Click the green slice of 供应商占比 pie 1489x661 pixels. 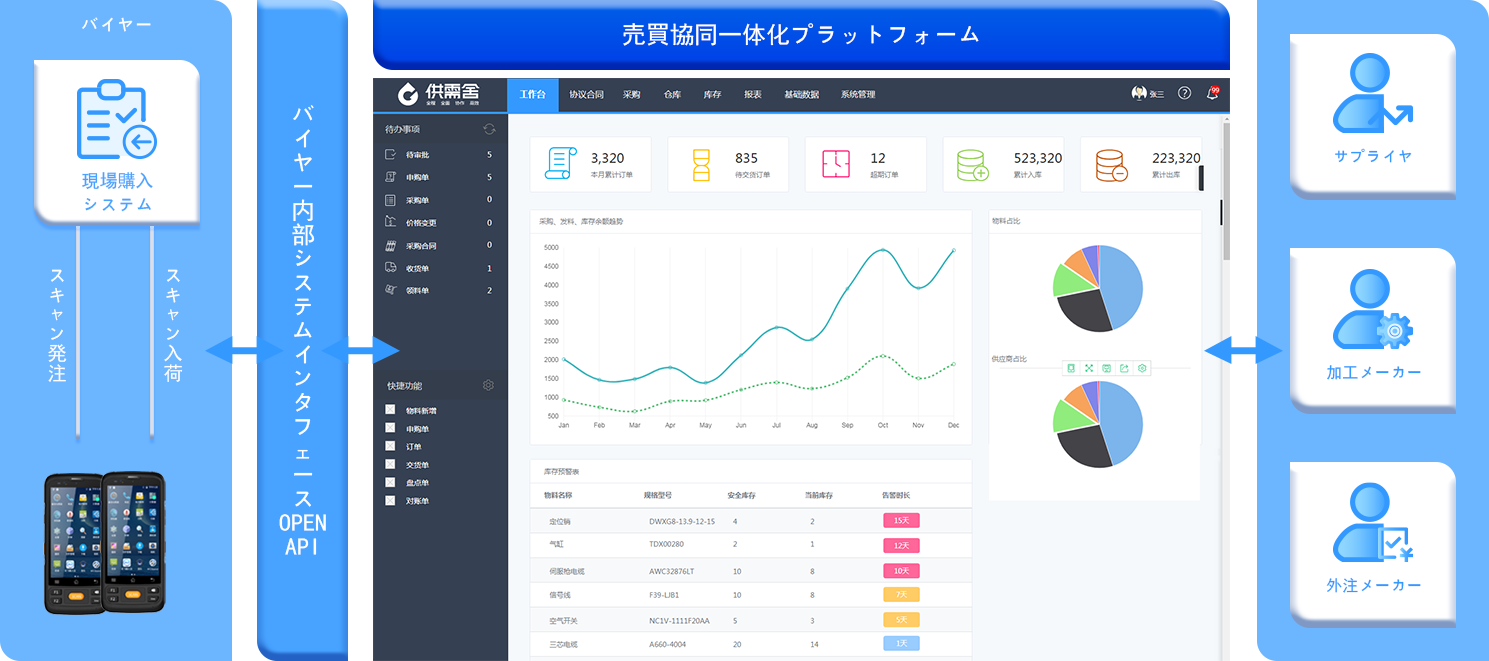(x=1073, y=416)
